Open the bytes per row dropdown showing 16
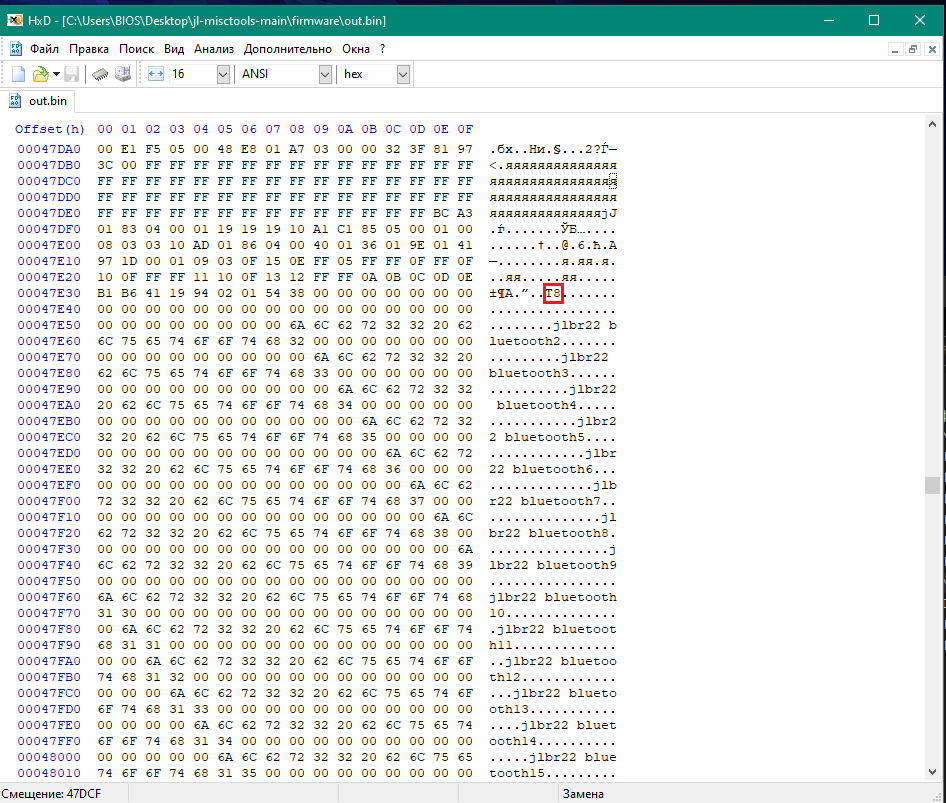 click(x=223, y=74)
